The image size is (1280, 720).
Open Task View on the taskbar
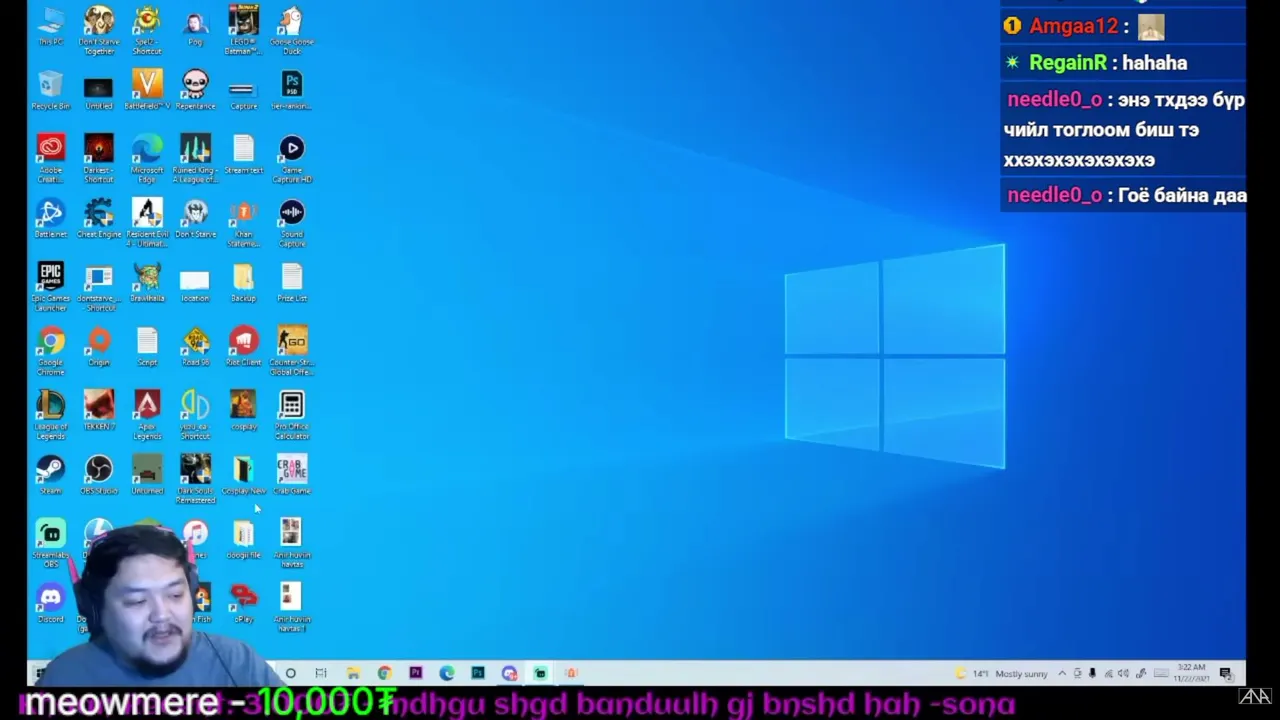tap(321, 673)
